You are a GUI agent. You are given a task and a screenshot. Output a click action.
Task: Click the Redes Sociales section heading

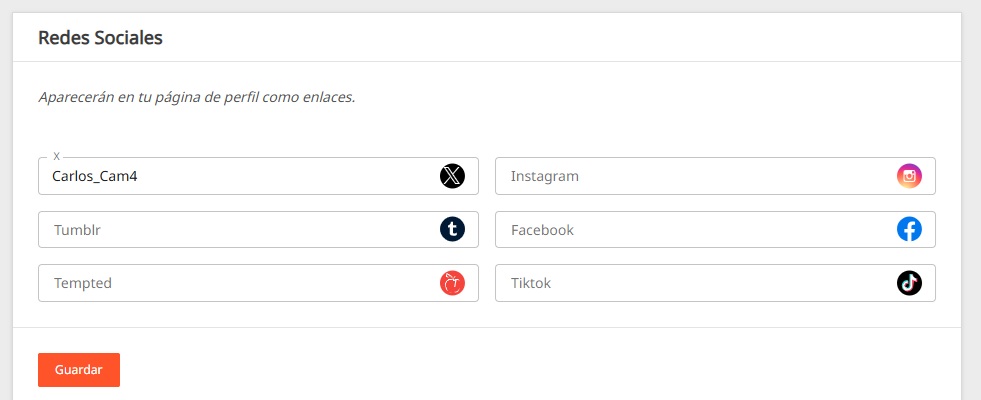tap(100, 38)
